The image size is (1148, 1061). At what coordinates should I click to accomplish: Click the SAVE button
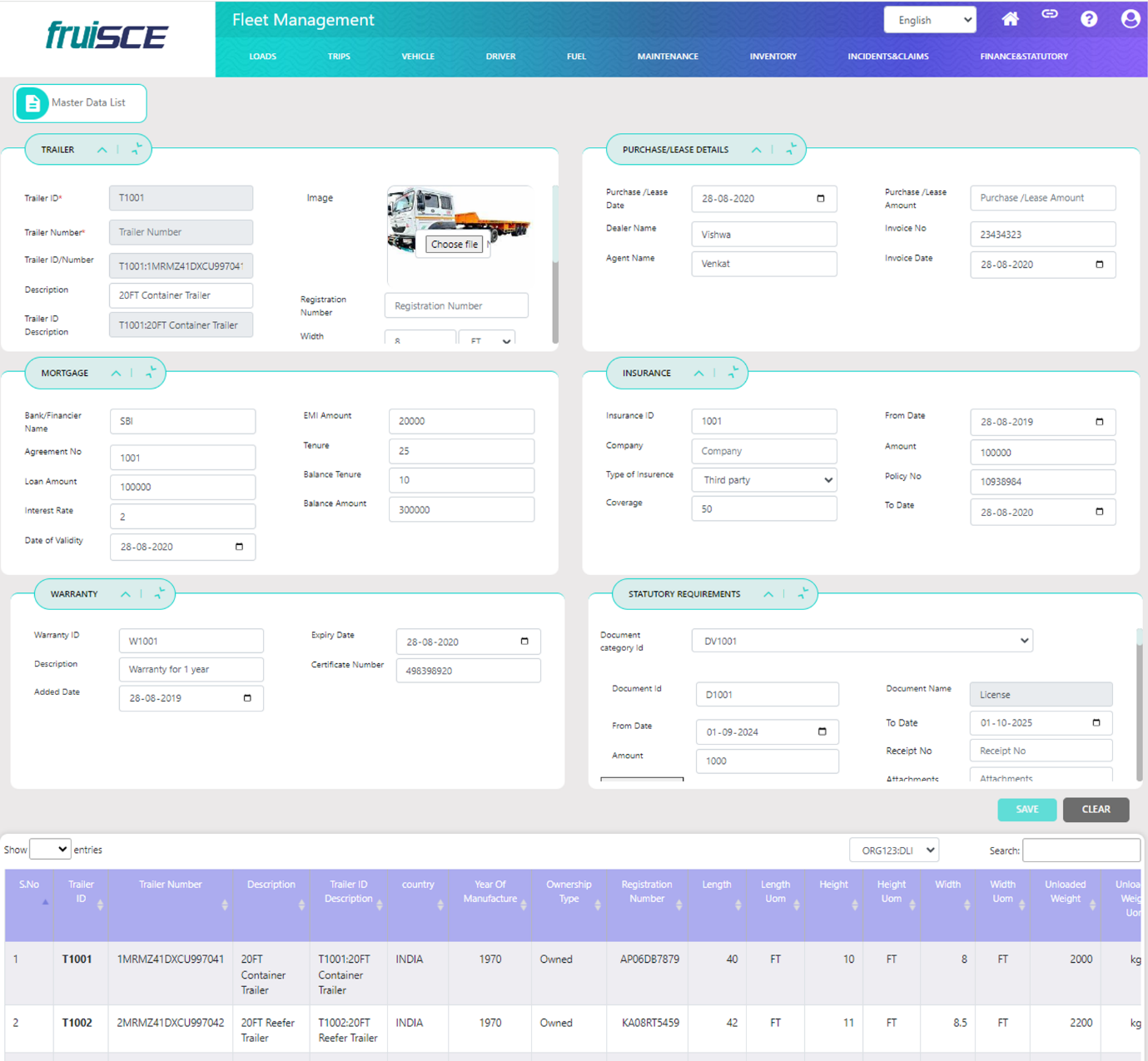1026,810
